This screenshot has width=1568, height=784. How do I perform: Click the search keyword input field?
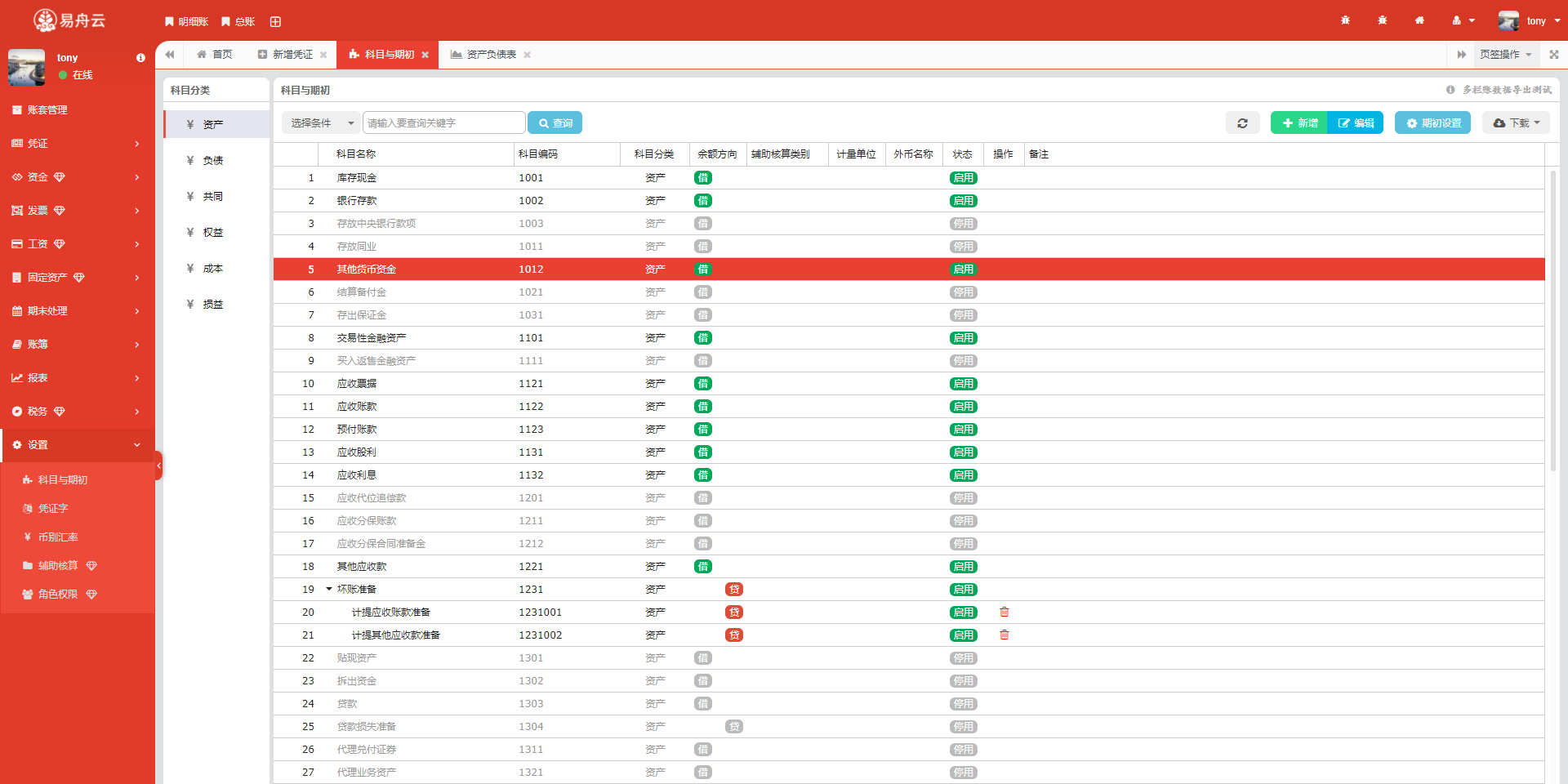(x=443, y=123)
